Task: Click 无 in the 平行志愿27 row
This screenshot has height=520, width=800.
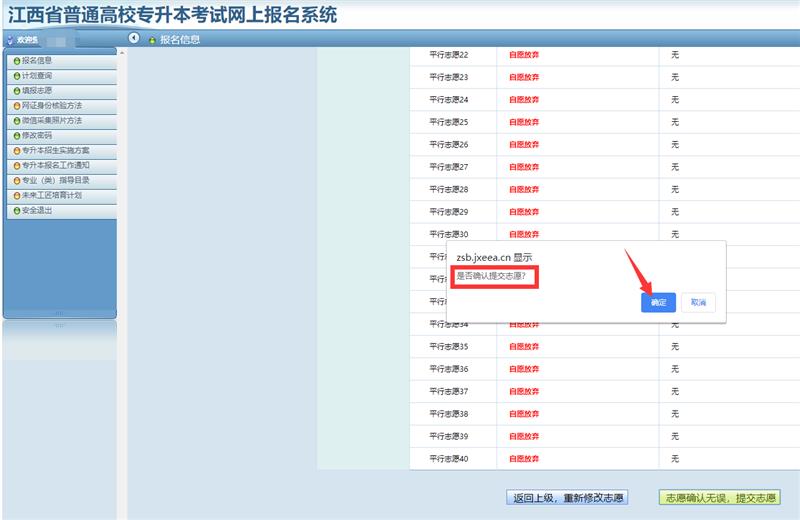Action: point(674,167)
